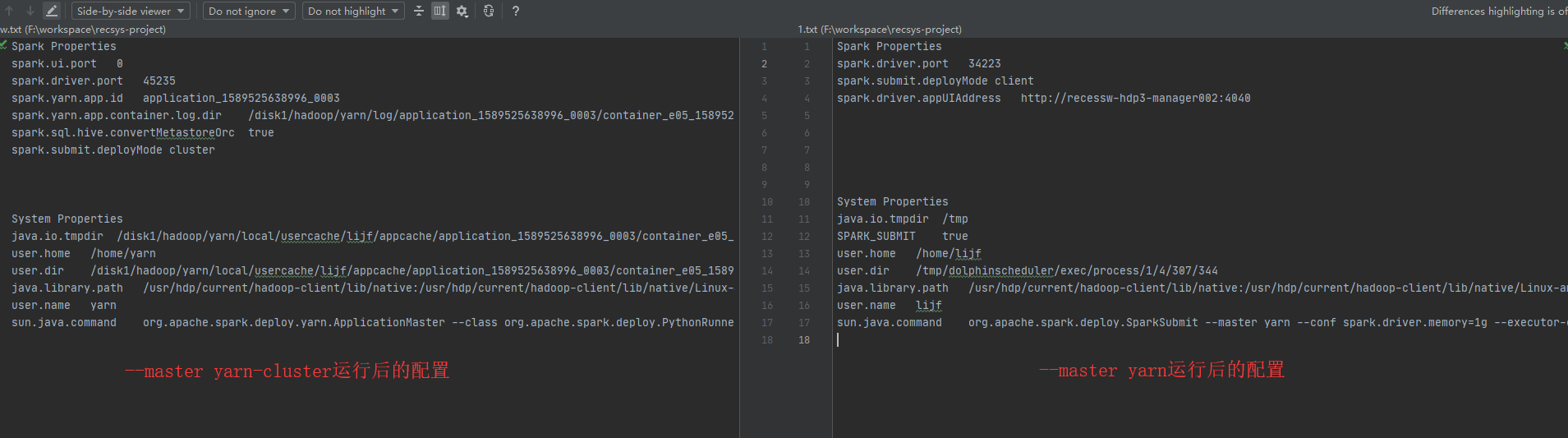This screenshot has height=438, width=1568.
Task: Open the Do not ignore dropdown
Action: 249,11
